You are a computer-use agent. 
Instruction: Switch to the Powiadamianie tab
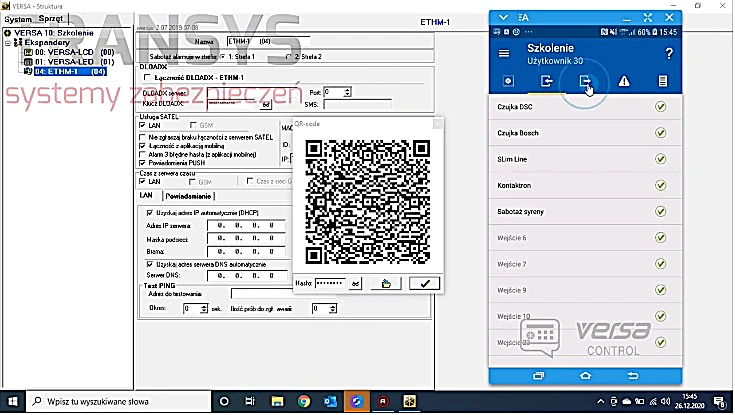188,196
